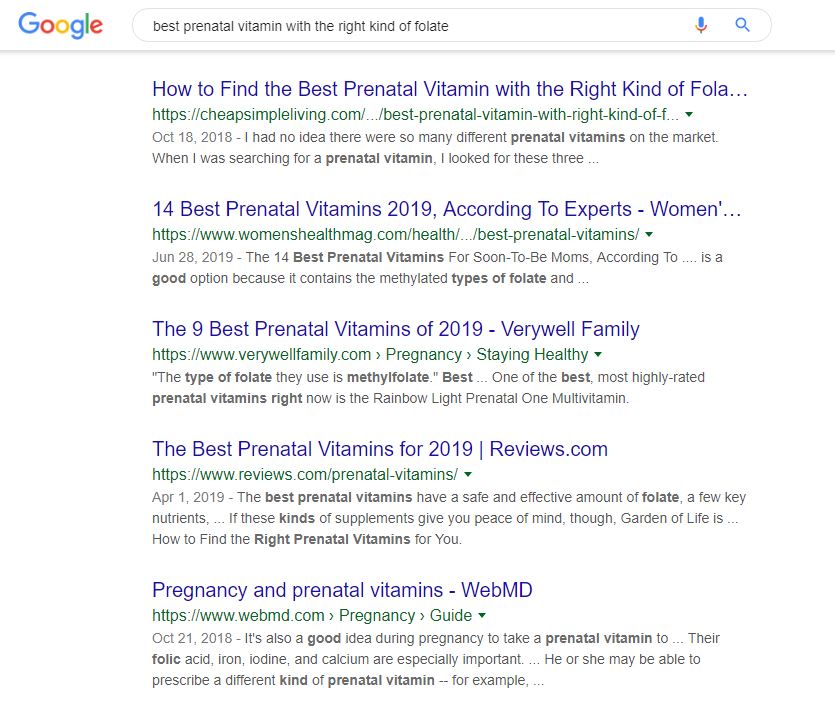
Task: Expand womenshealthmag.com result dropdown arrow
Action: coord(649,234)
